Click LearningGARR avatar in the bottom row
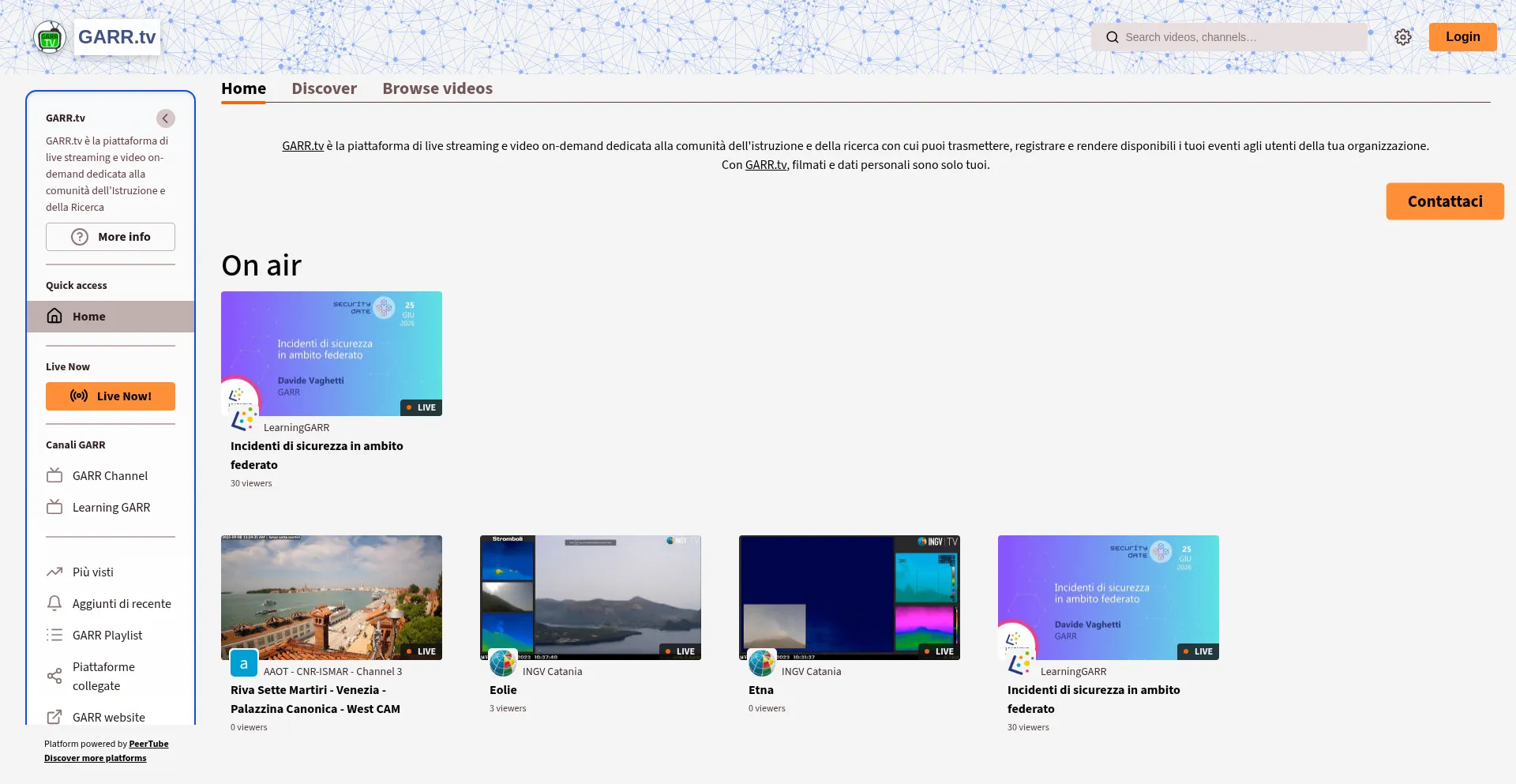Screen dimensions: 1516x784 coord(1021,663)
